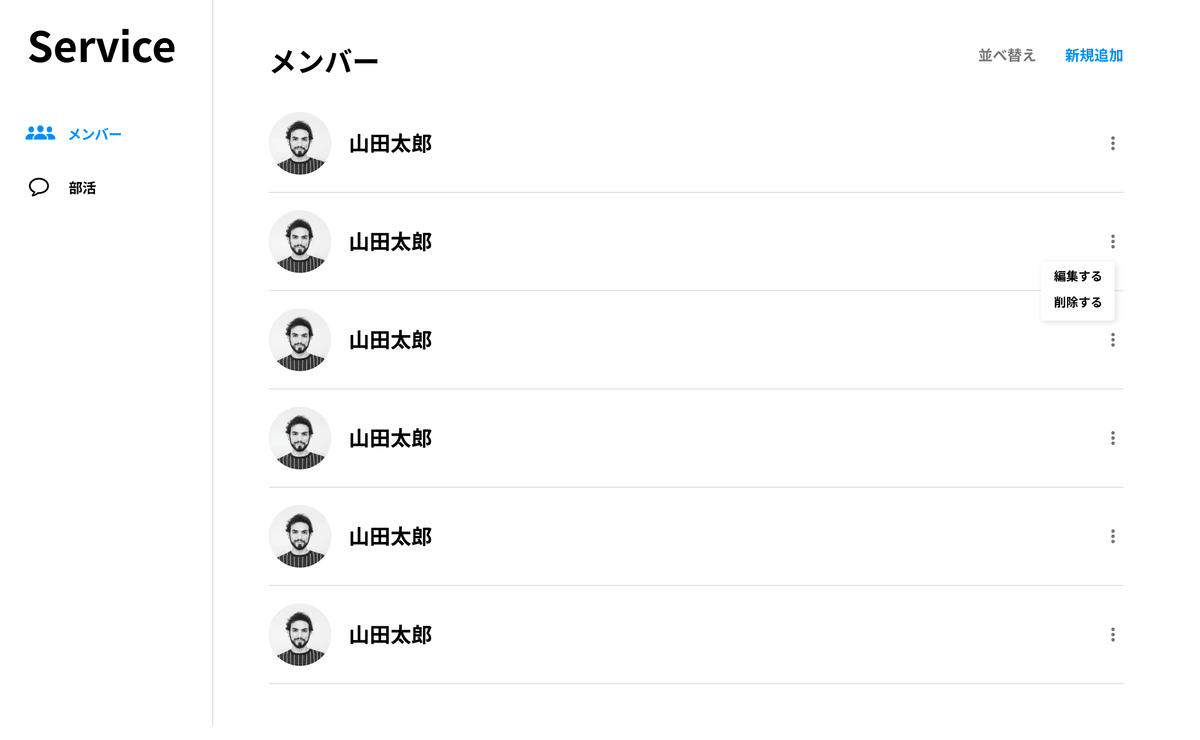Choose 削除する from the popup menu
This screenshot has height=740, width=1200.
(x=1078, y=302)
